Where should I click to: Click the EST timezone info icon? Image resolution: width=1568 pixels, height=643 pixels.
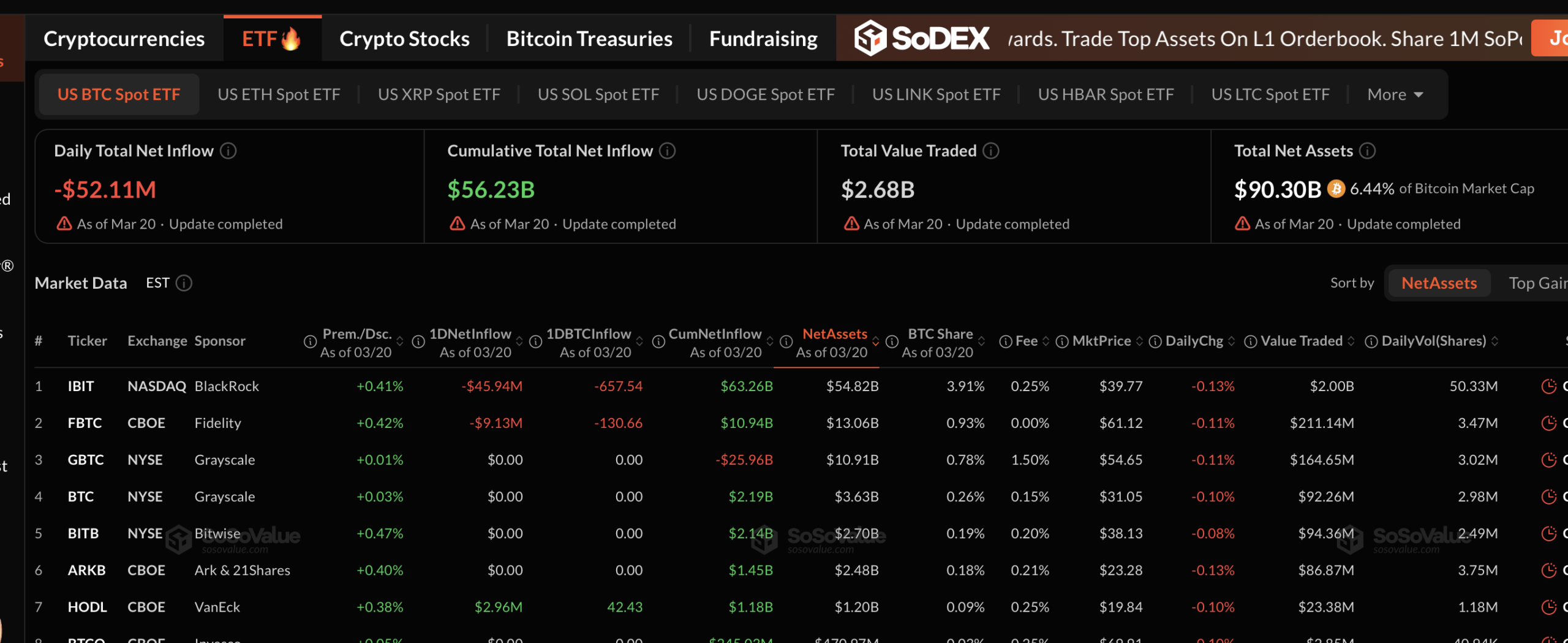click(x=184, y=283)
